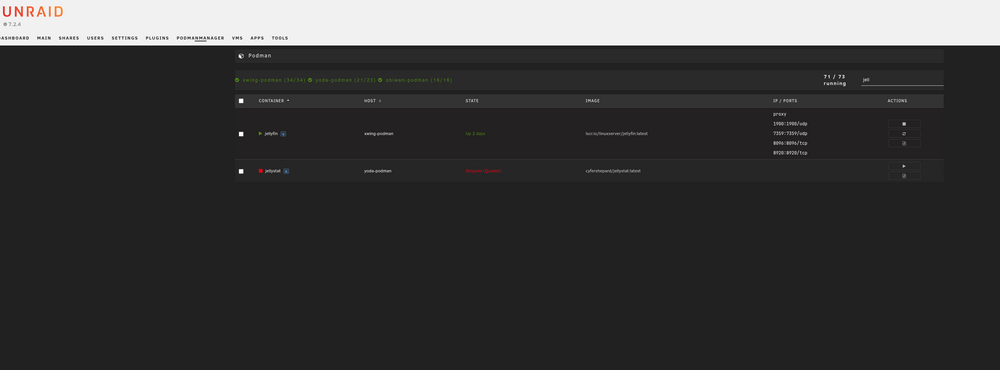Filter by host obiwan-podman (16/16)
Screen dimensions: 1000x370
[419, 80]
